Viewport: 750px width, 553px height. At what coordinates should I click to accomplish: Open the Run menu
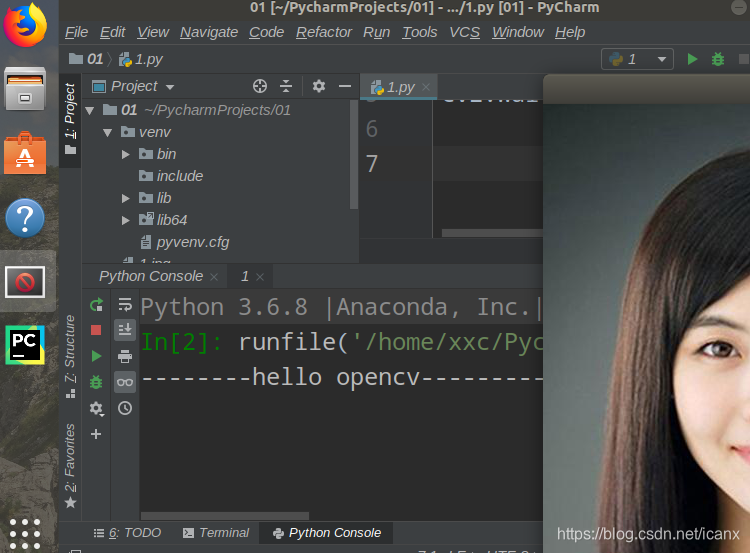[376, 32]
